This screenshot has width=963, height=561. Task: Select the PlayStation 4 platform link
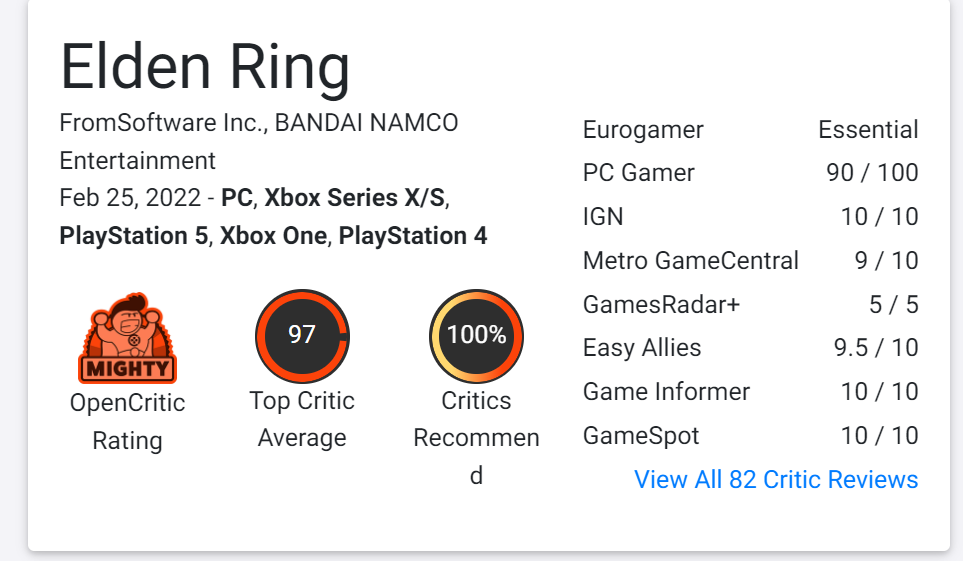point(413,236)
